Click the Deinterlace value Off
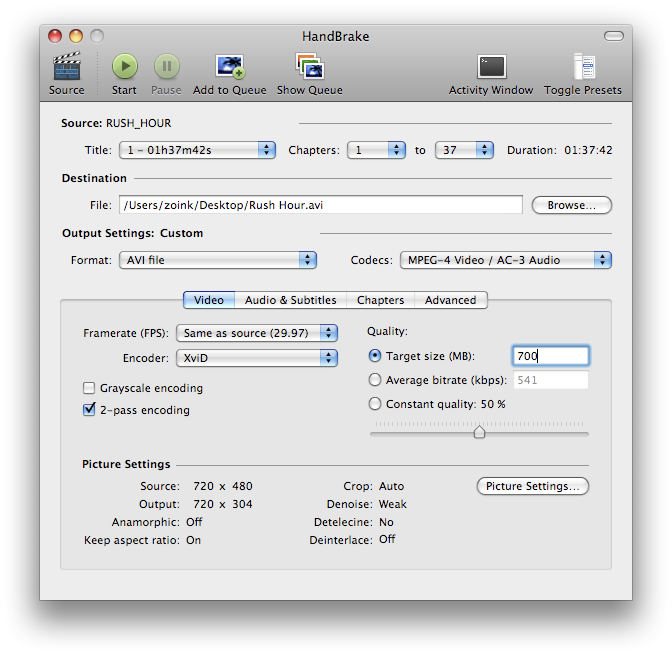 (x=387, y=539)
